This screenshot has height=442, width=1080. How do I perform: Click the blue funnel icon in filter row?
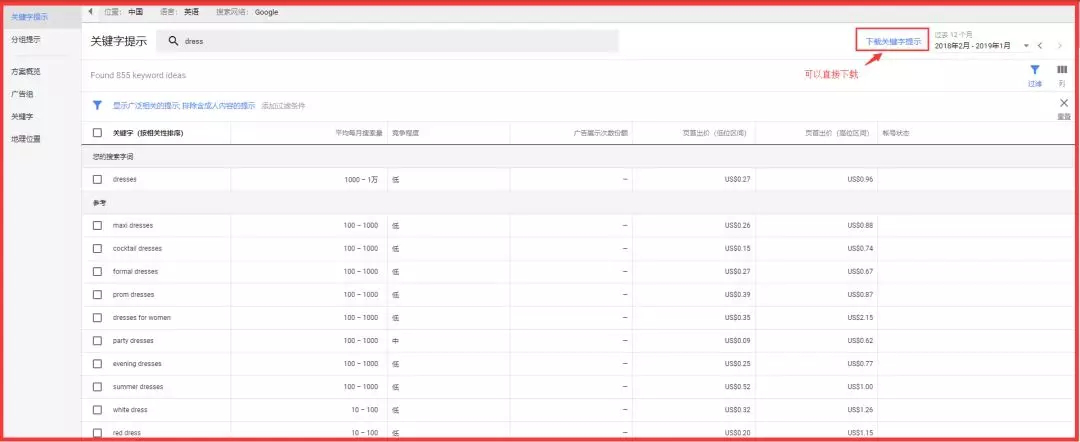(x=97, y=105)
